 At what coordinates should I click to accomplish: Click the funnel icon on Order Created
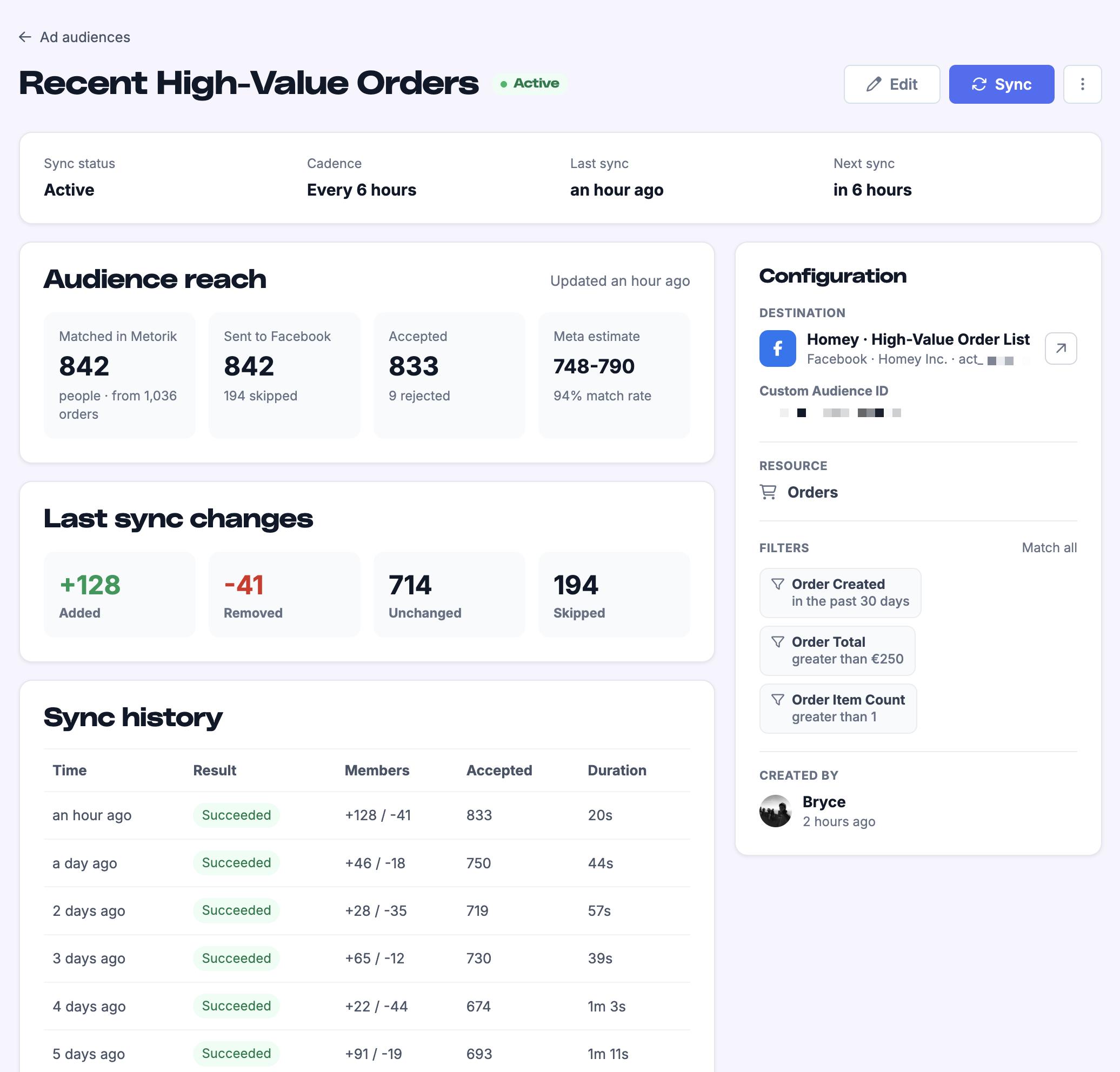(x=778, y=584)
